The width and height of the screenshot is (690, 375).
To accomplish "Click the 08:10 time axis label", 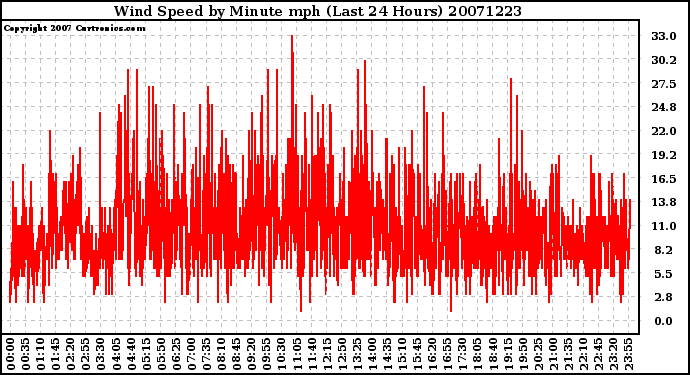I will point(221,354).
